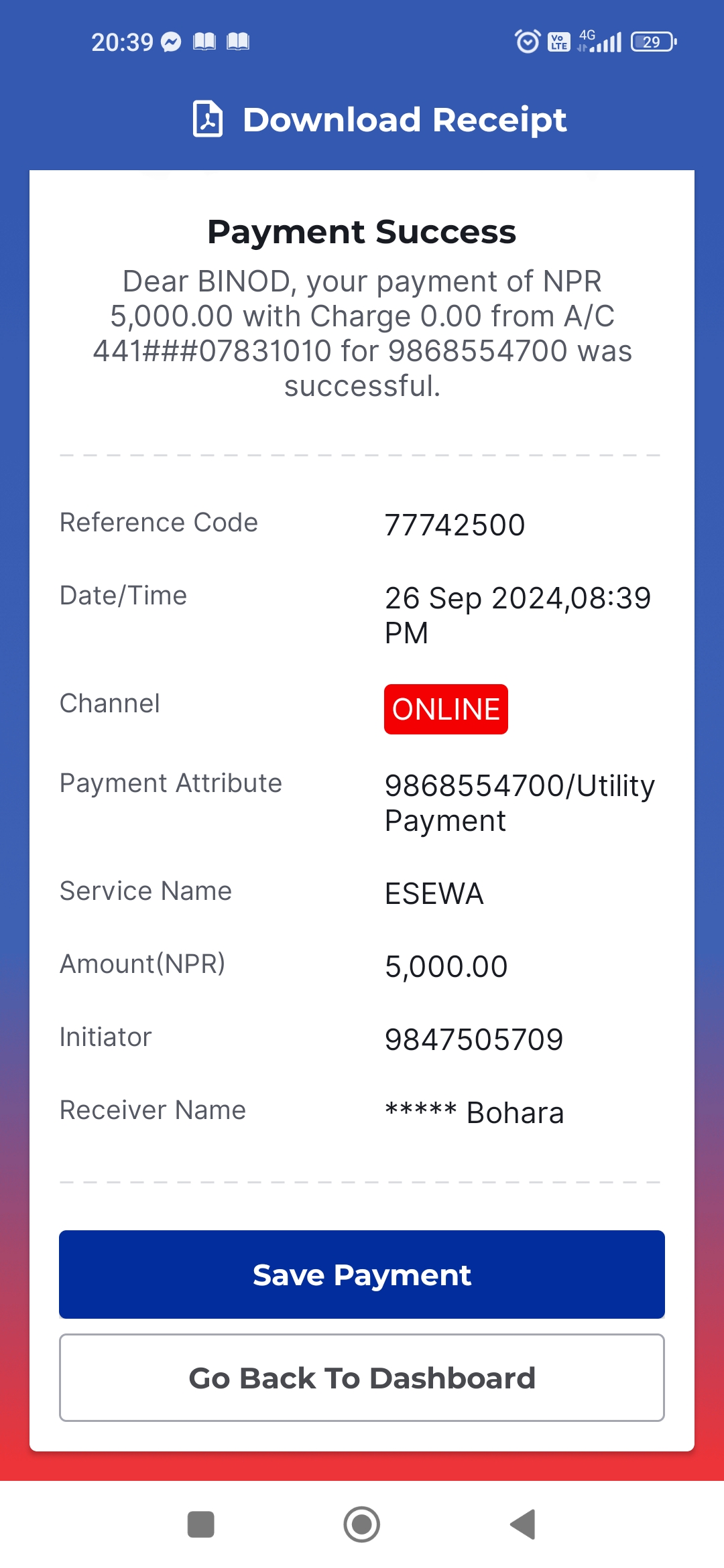Tap the red ONLINE channel badge

click(x=446, y=709)
